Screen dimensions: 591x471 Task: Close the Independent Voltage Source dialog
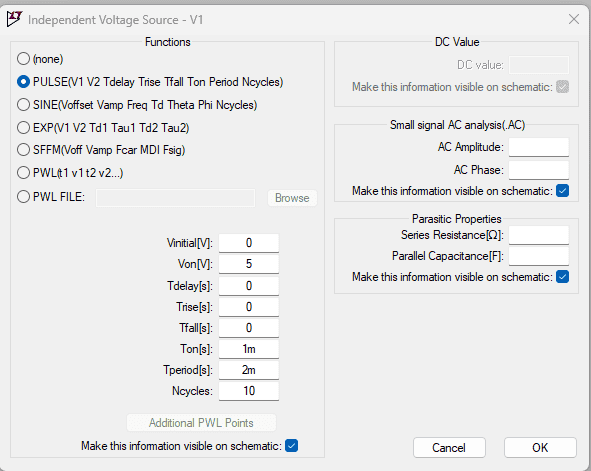[574, 19]
